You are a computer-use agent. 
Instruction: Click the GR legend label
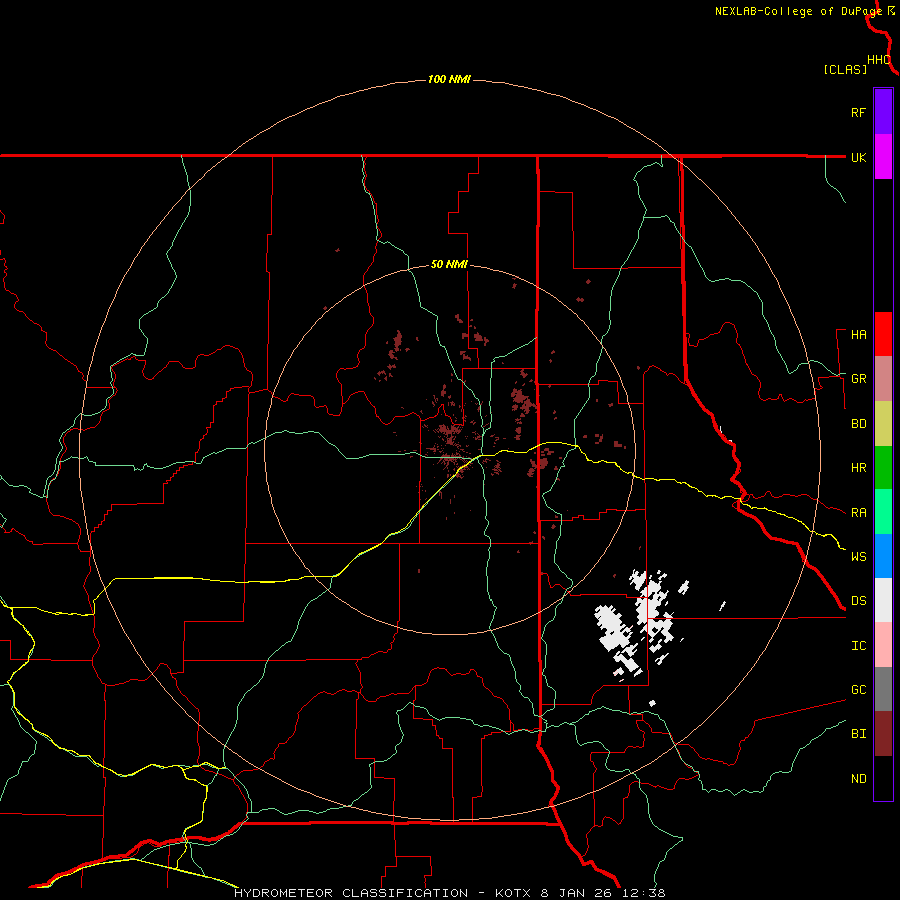click(x=858, y=379)
